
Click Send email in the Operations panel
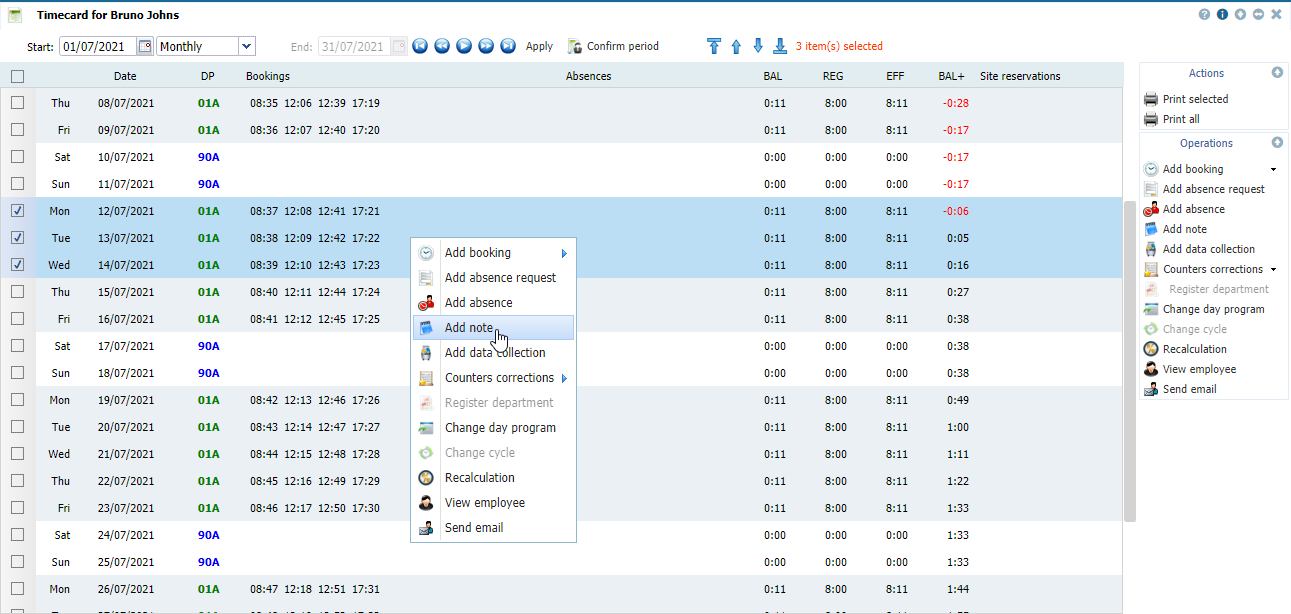1189,389
